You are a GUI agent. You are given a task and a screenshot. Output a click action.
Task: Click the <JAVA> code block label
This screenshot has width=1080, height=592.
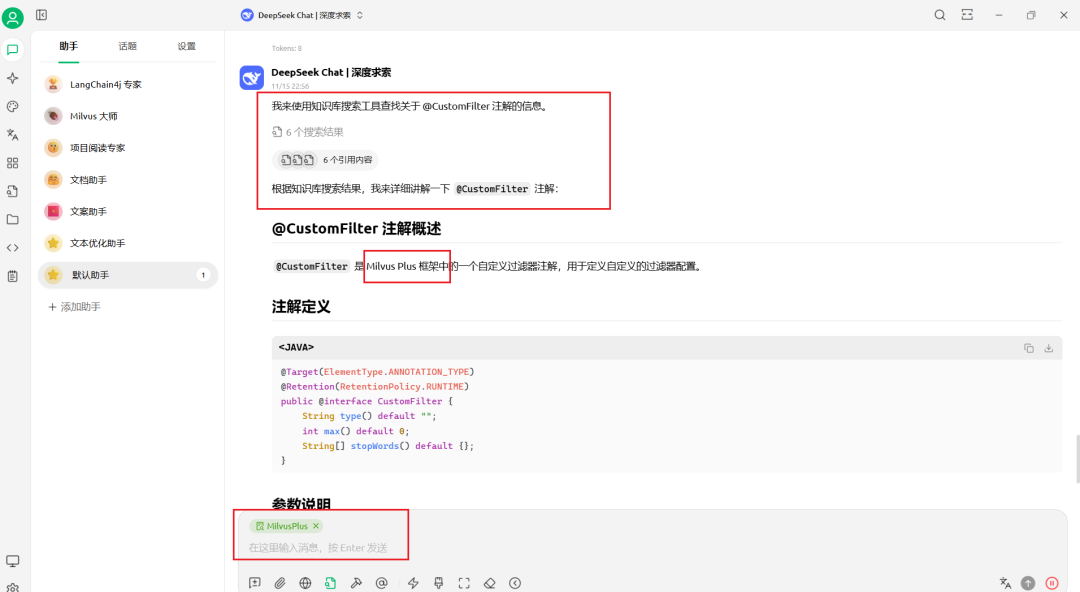[296, 347]
